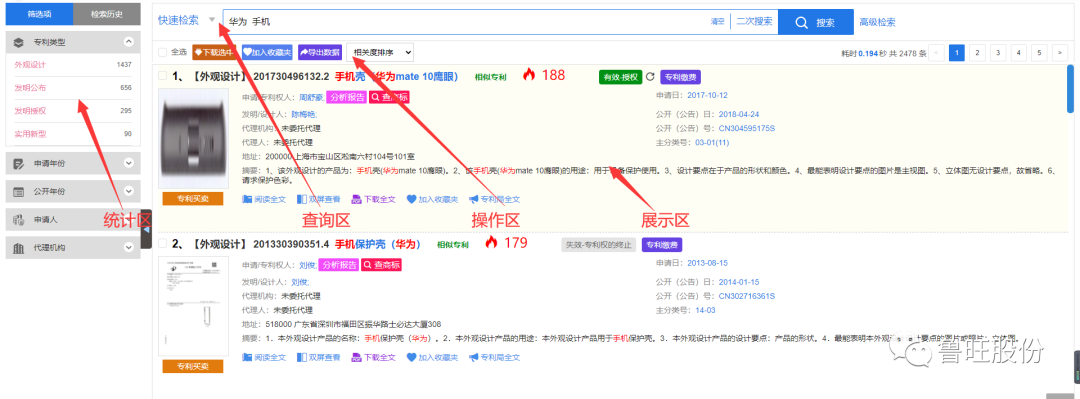Expand the 申请年份 filter section

pos(128,163)
